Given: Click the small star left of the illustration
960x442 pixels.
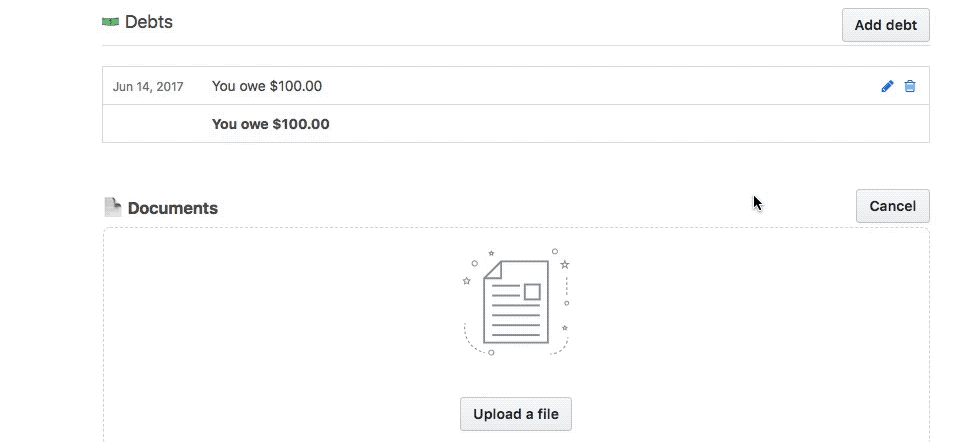Looking at the screenshot, I should tap(467, 281).
